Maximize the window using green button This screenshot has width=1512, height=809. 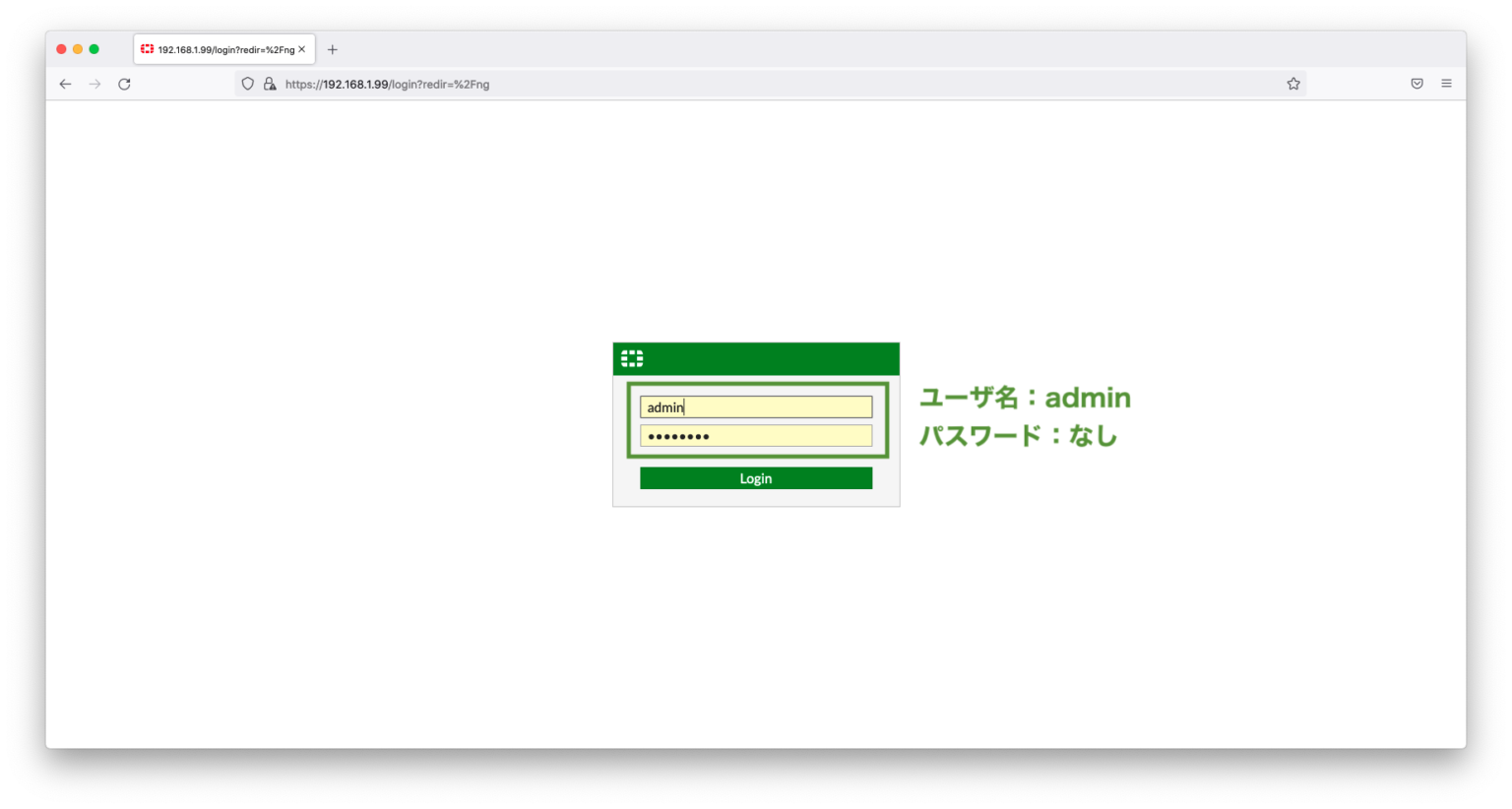tap(94, 49)
